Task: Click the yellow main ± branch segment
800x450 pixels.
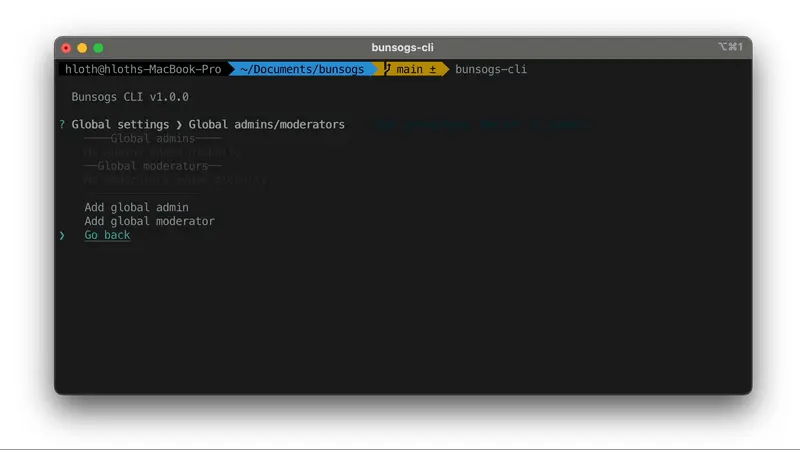Action: click(x=416, y=69)
